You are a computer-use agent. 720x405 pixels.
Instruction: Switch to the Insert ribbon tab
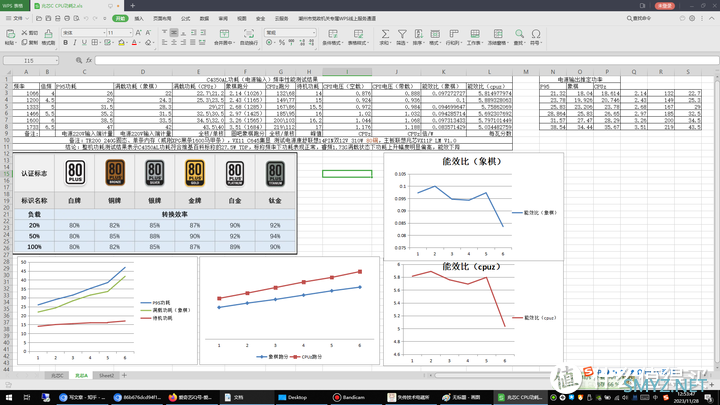(139, 18)
